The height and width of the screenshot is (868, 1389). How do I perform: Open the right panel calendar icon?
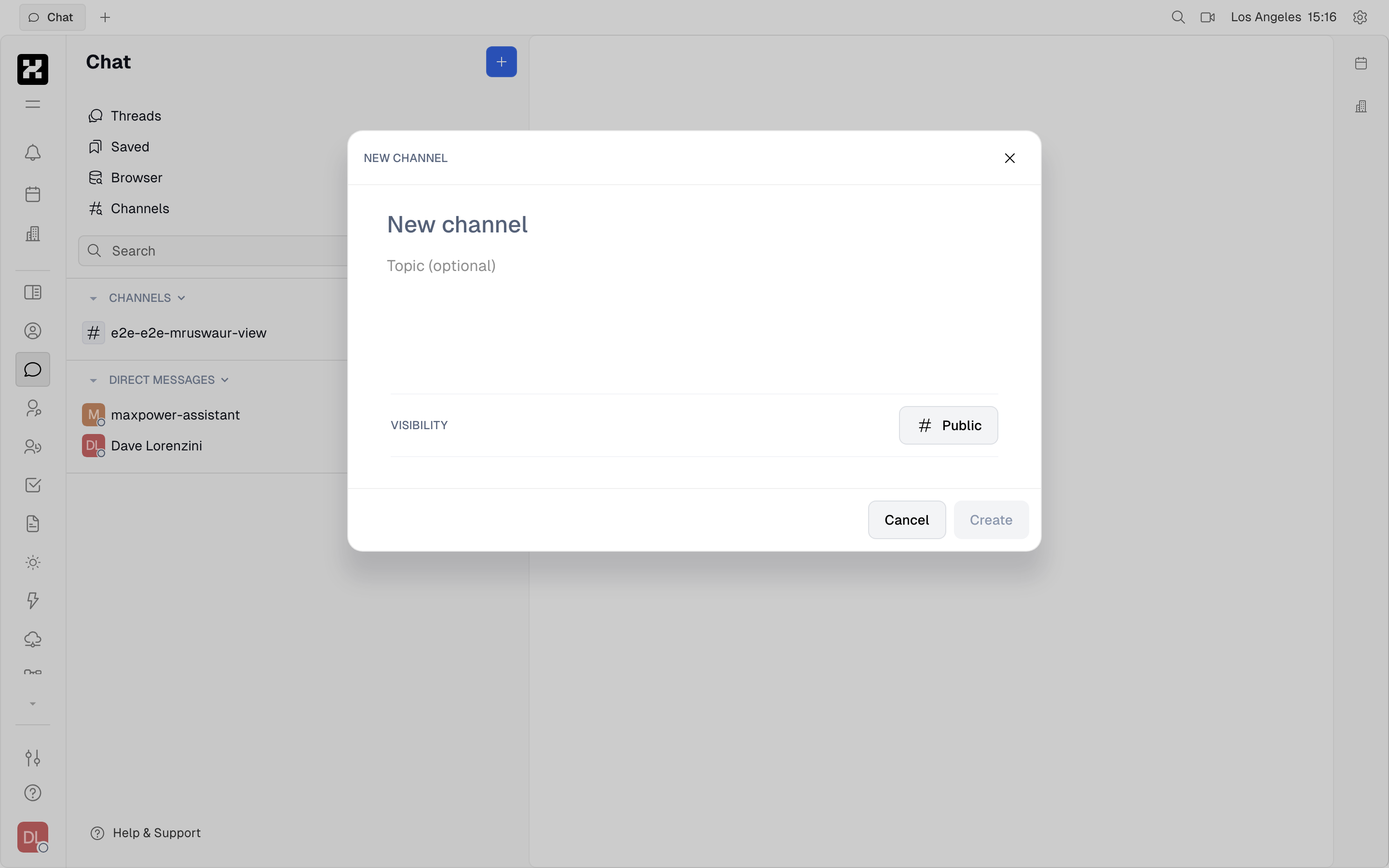1361,63
